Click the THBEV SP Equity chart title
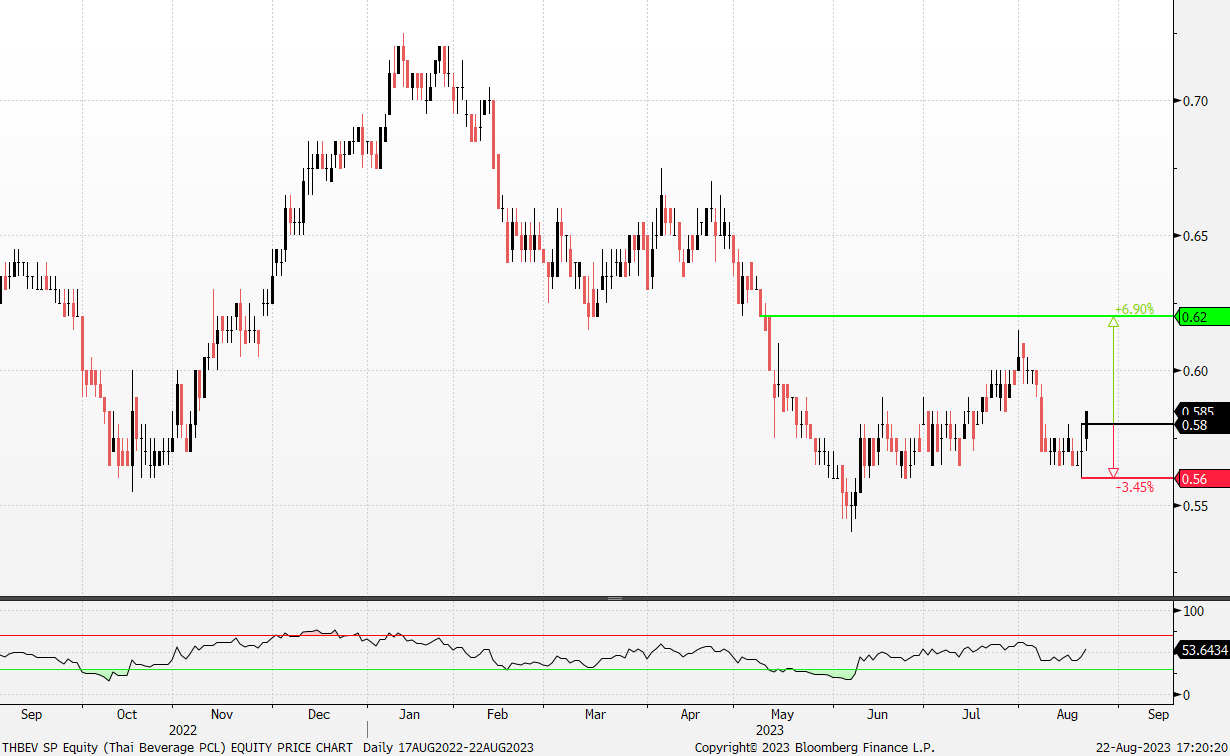This screenshot has width=1230, height=756. tap(177, 747)
